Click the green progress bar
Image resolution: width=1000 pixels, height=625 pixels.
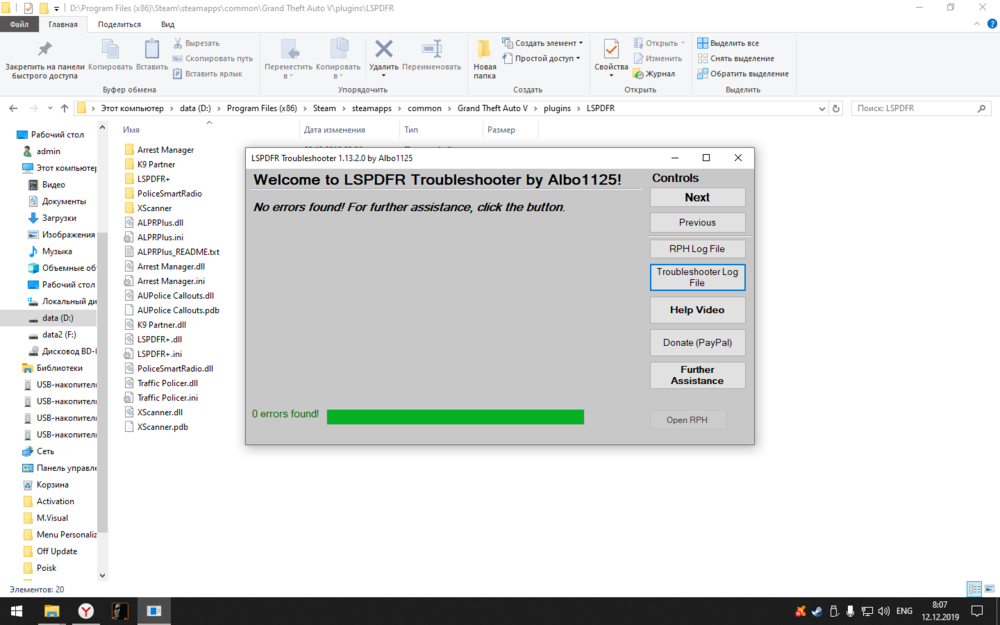point(455,417)
